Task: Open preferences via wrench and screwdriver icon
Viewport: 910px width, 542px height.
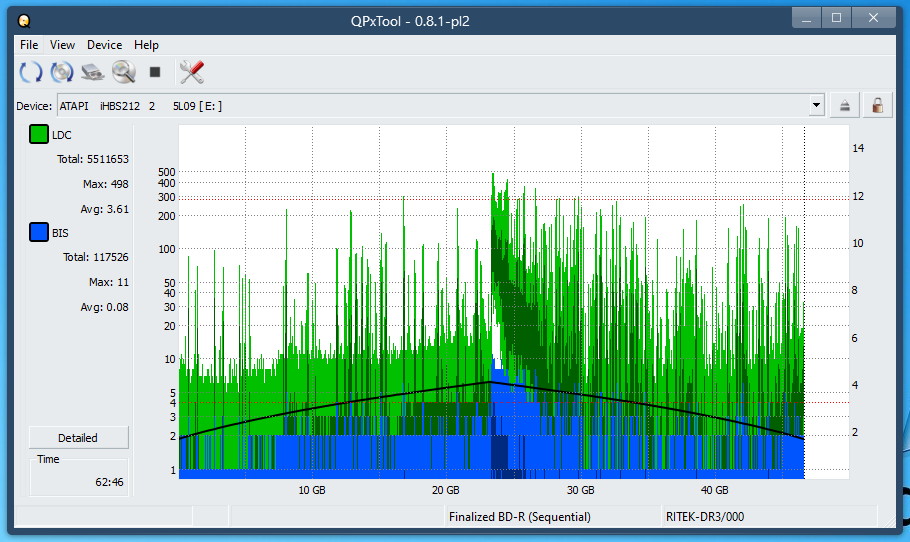Action: [x=191, y=72]
